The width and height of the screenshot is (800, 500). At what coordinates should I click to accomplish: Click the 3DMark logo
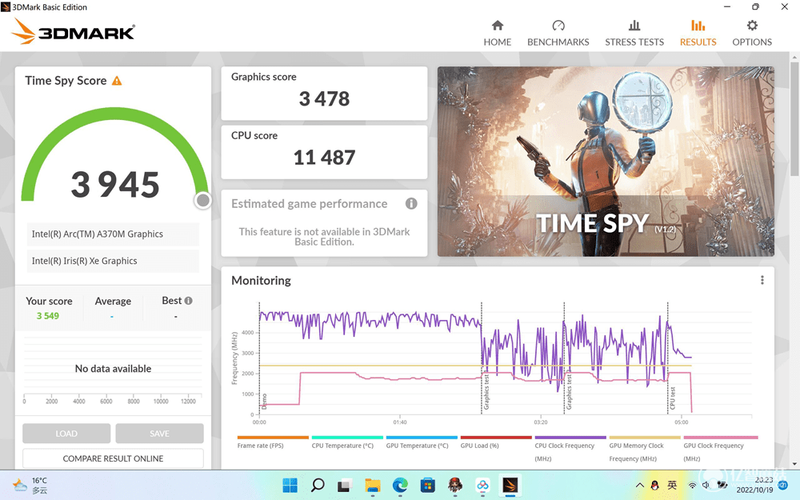(x=73, y=32)
